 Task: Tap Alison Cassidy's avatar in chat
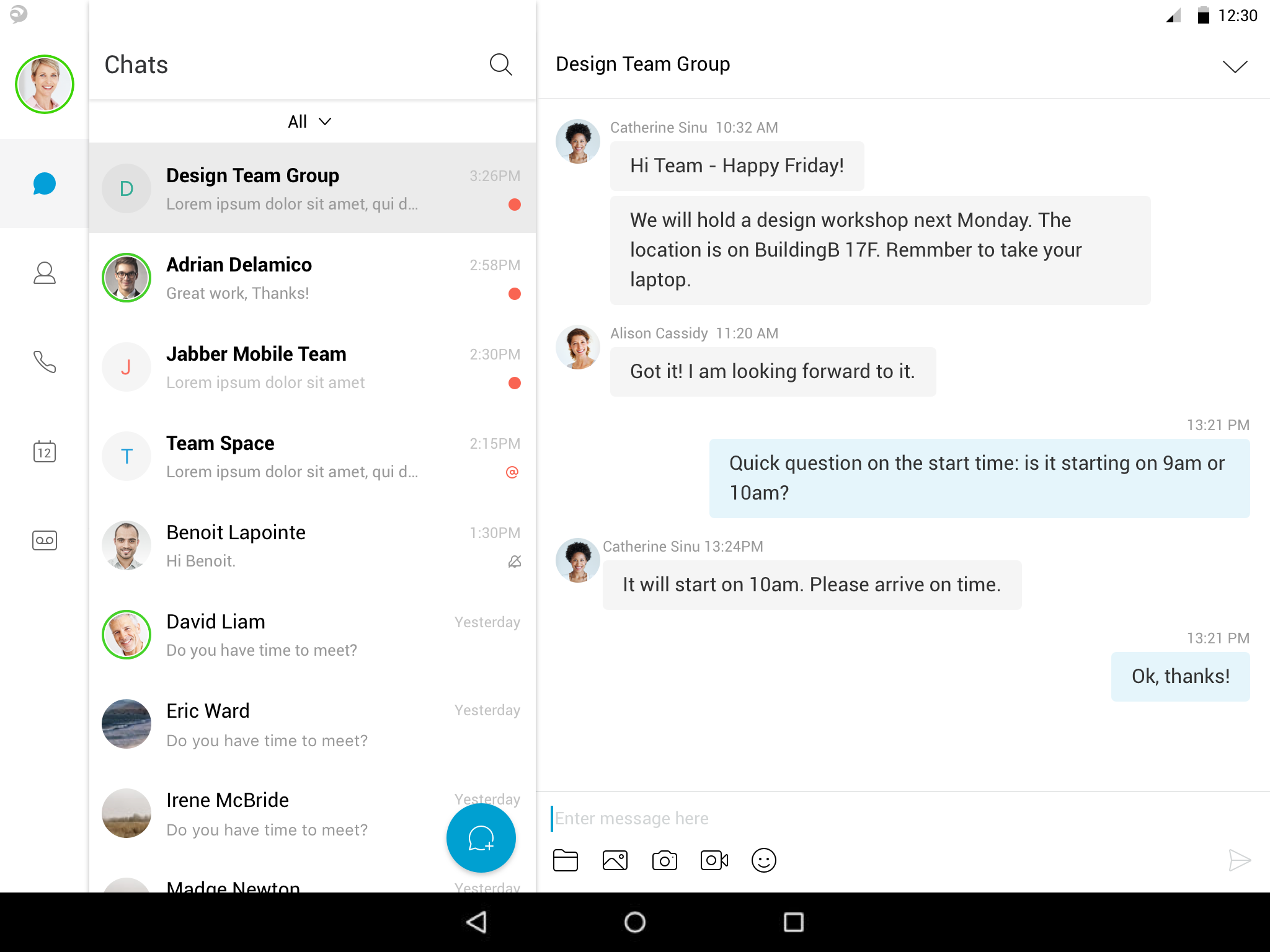pyautogui.click(x=578, y=347)
